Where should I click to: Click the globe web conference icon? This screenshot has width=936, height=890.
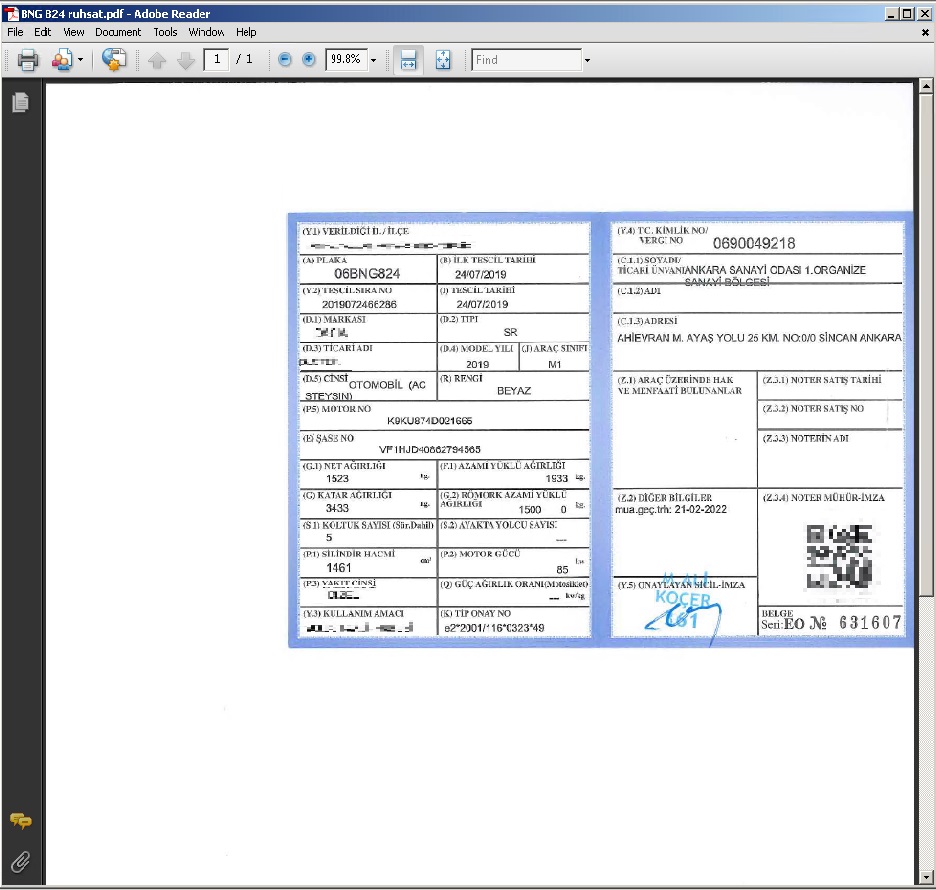[114, 60]
